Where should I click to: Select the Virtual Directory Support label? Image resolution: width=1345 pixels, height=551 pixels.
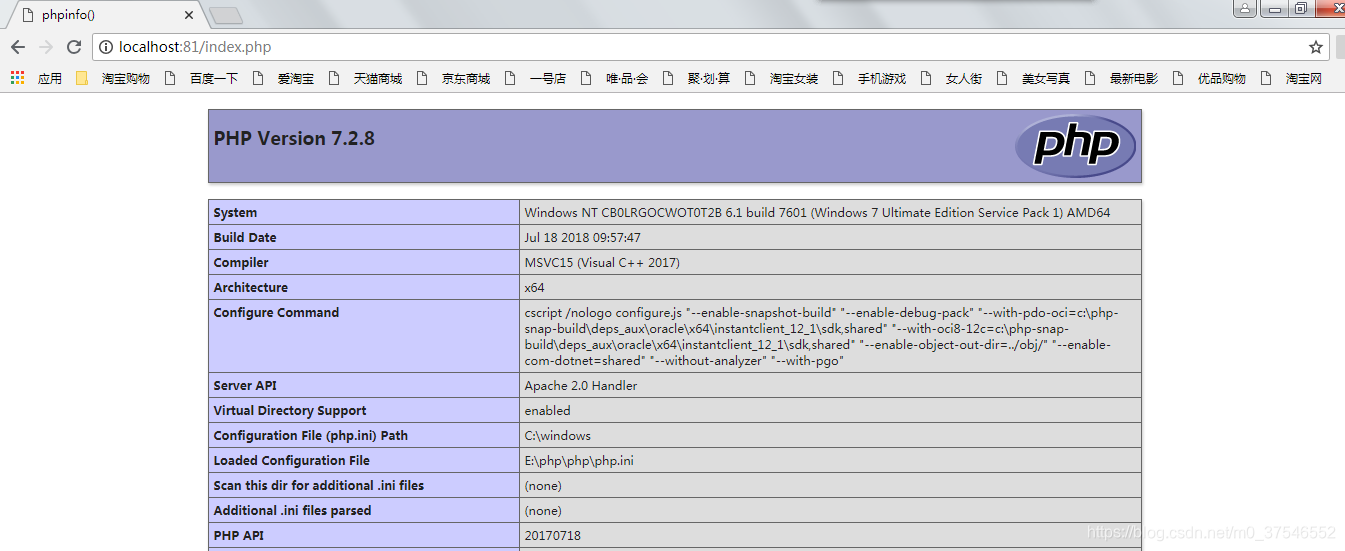290,410
